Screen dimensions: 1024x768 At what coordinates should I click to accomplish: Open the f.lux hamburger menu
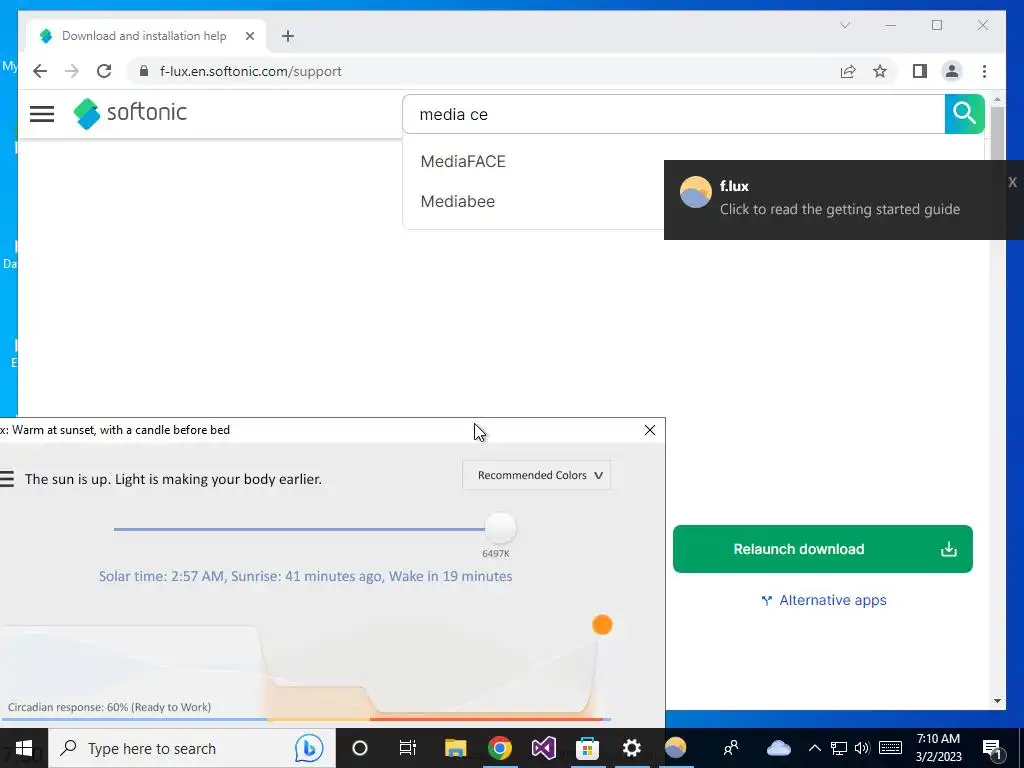(x=7, y=479)
